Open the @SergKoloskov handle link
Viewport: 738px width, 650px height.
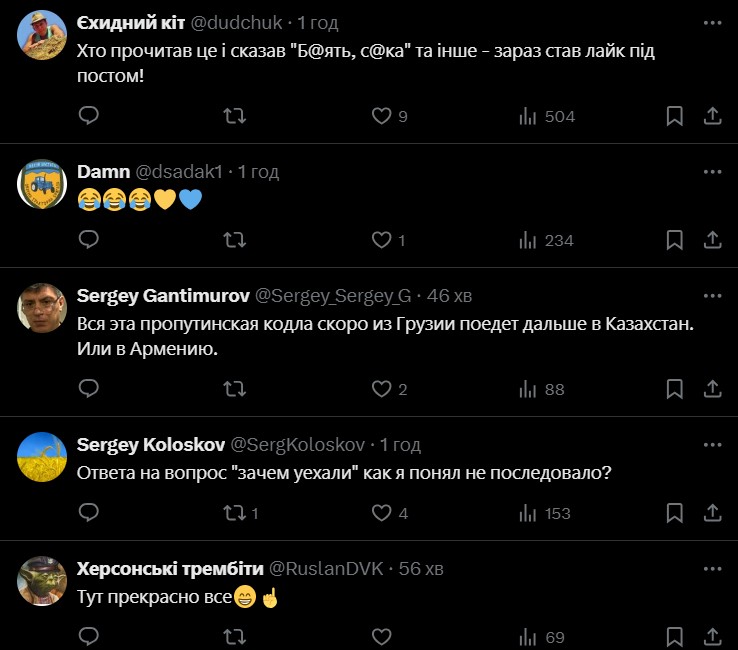(298, 444)
